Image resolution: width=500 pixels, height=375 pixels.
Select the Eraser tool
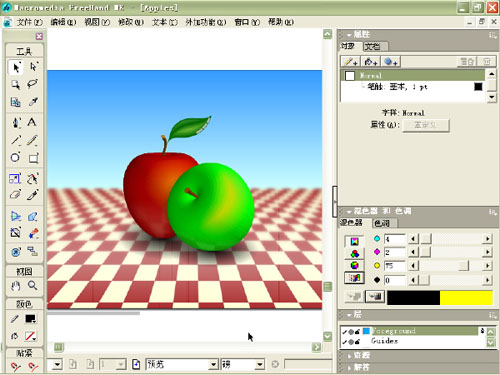pos(15,195)
